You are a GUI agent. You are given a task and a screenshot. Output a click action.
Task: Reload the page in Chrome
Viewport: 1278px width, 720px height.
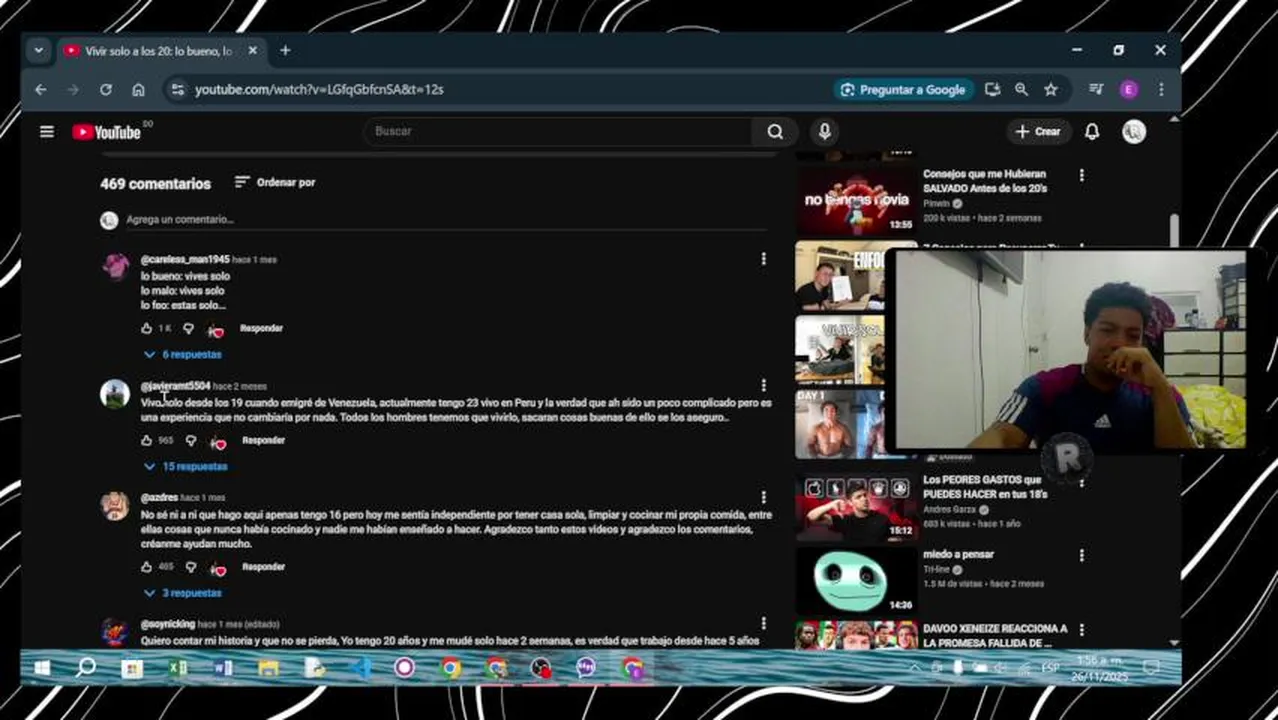[106, 89]
